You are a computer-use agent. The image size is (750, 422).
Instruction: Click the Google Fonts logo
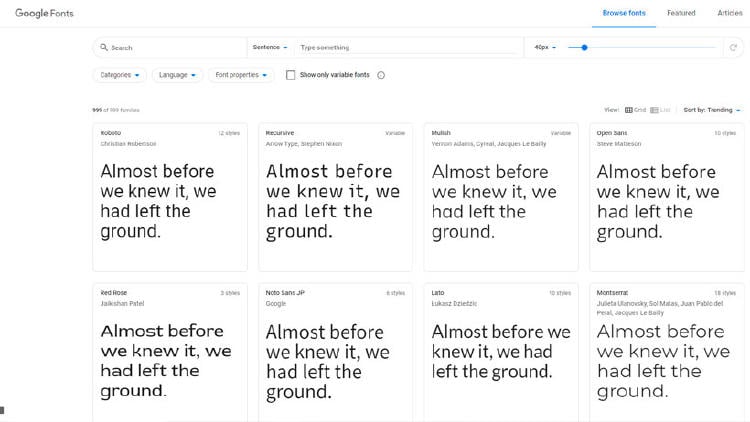pos(44,13)
